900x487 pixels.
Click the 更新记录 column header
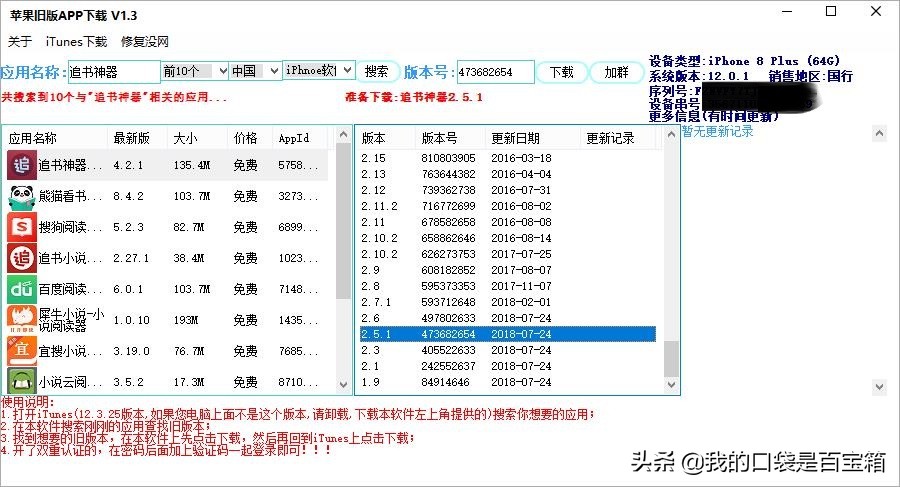pos(617,138)
